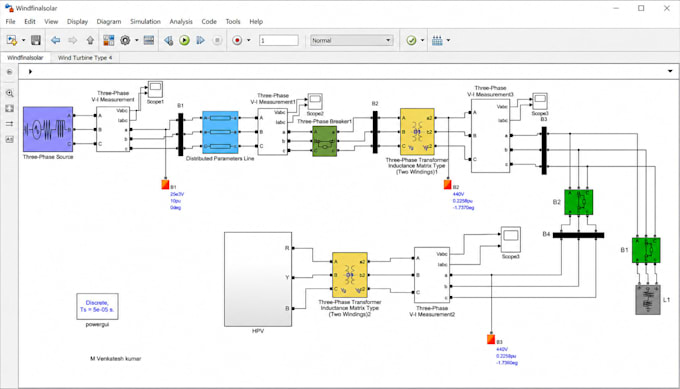Select the Zoom tool in palette
The height and width of the screenshot is (389, 680).
click(10, 93)
